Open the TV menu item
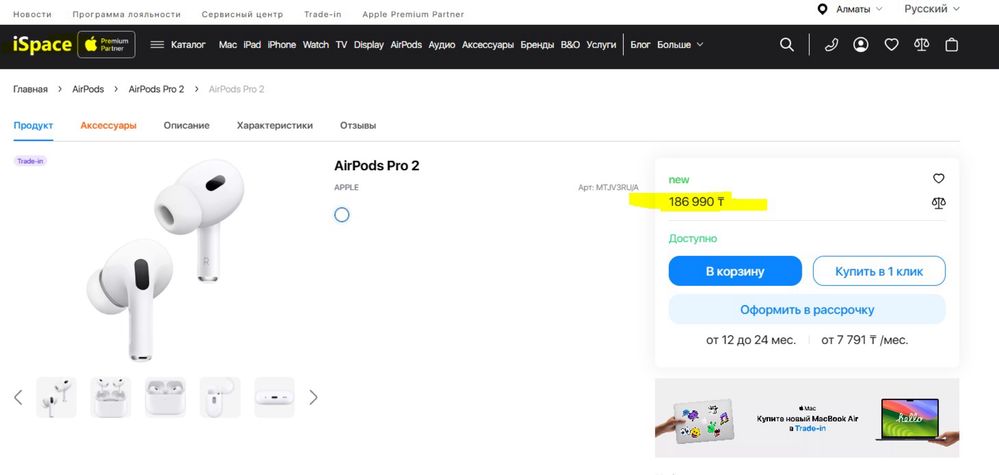The height and width of the screenshot is (475, 999). tap(341, 45)
